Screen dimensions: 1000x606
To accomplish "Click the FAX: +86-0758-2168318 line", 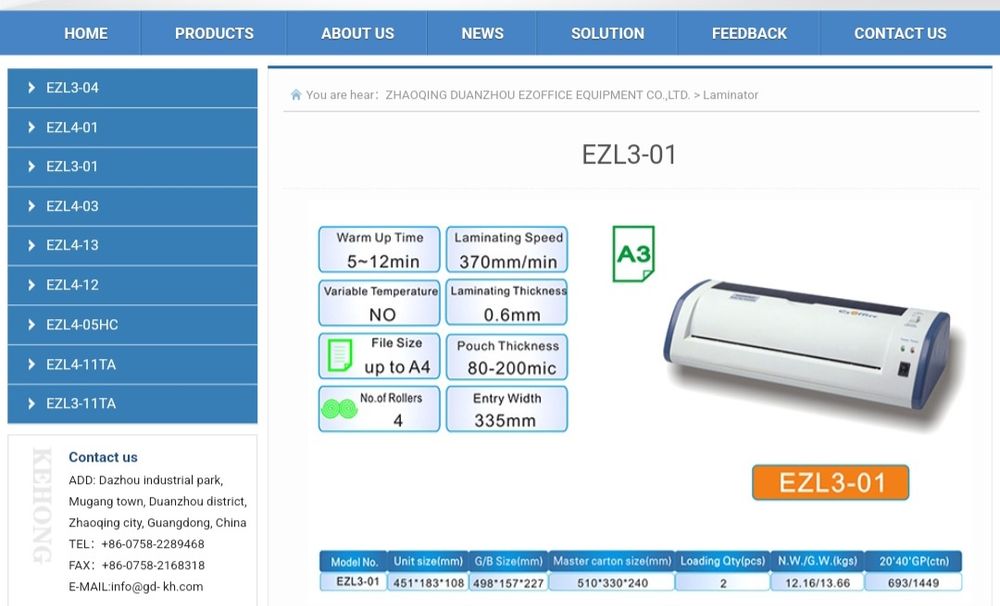I will (x=136, y=565).
